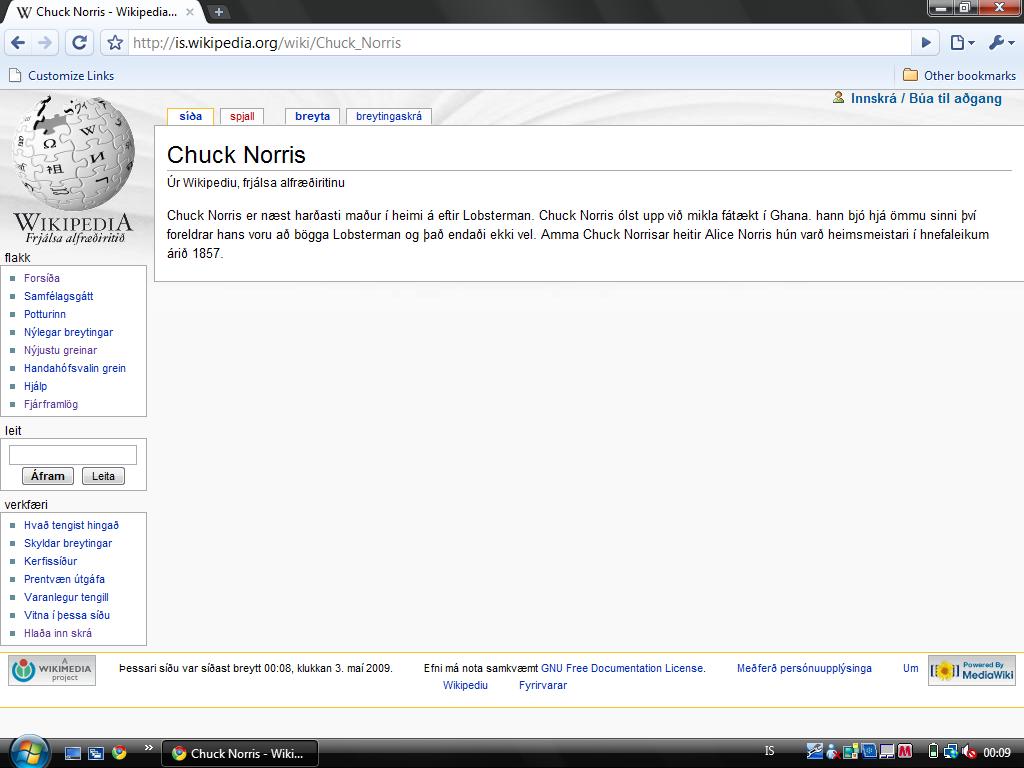
Task: Click the battery tray icon
Action: click(x=933, y=752)
